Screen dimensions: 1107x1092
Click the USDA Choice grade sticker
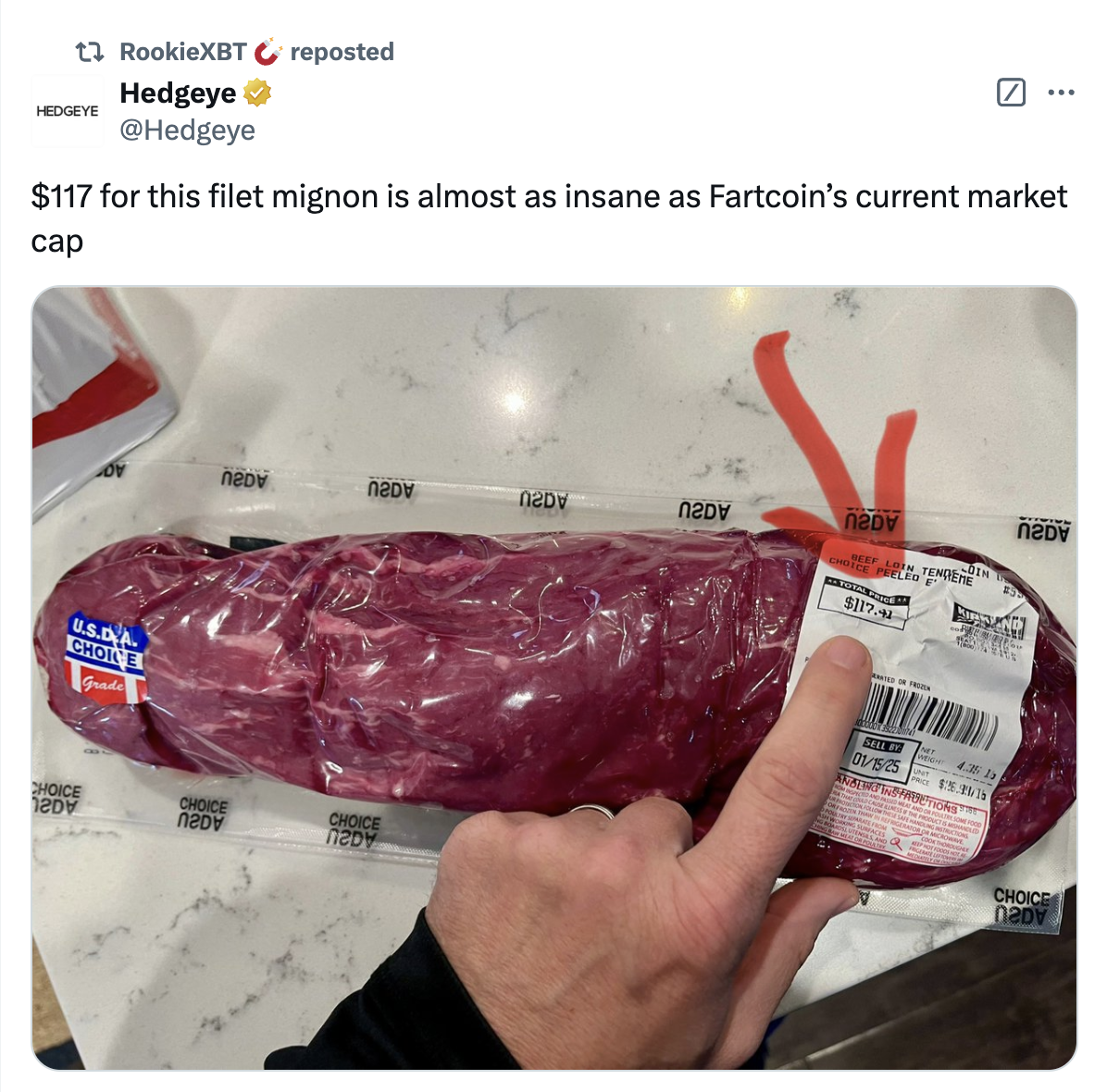tap(106, 661)
